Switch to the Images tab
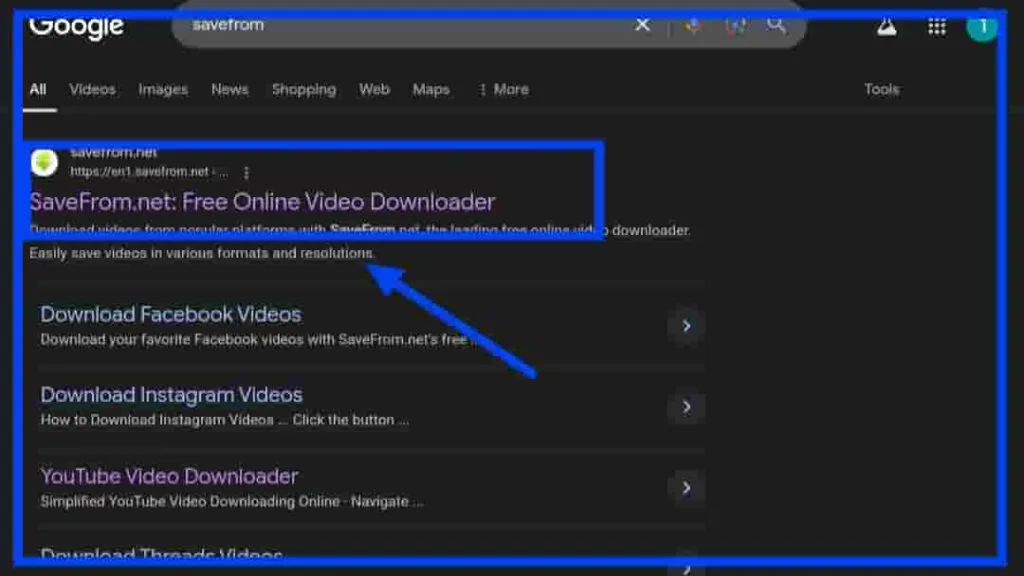 coord(163,89)
